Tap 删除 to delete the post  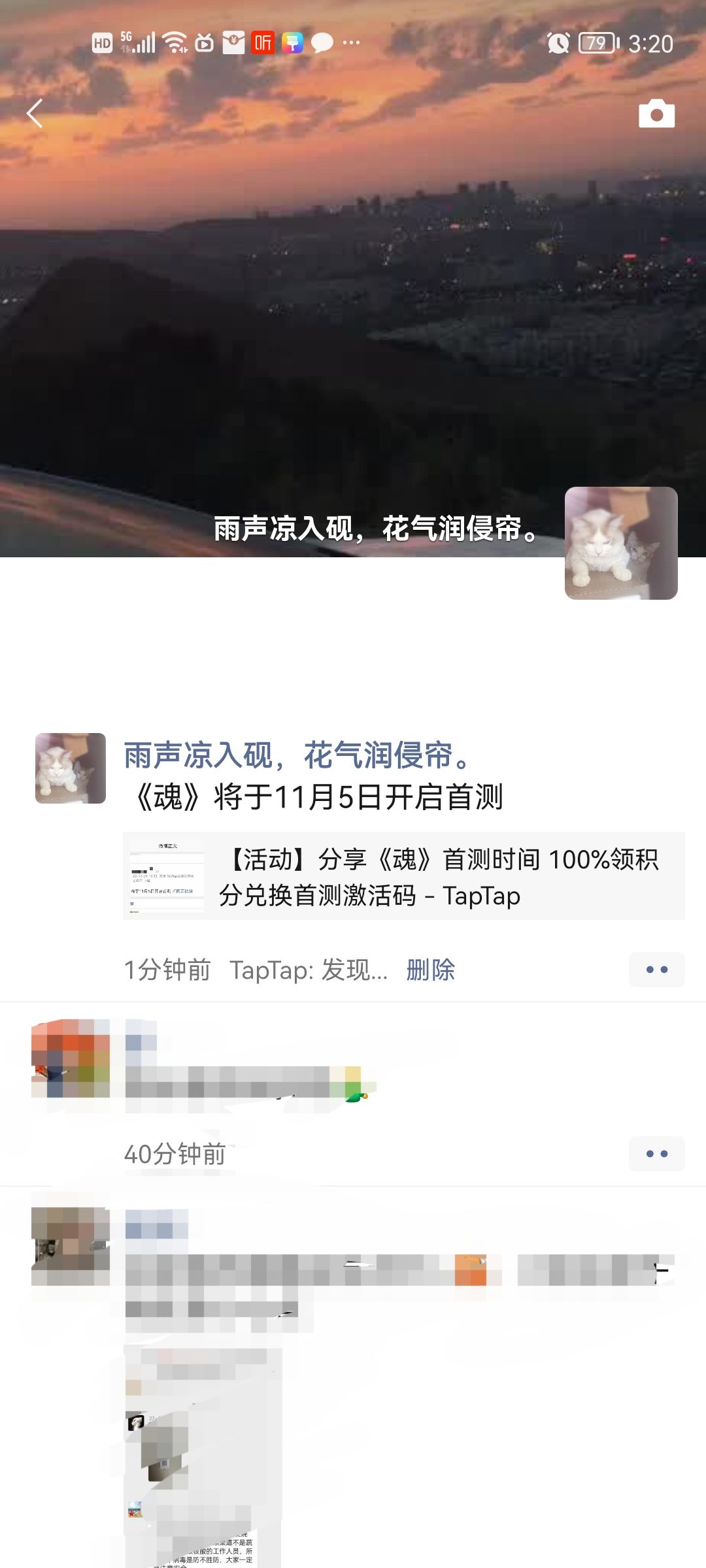point(430,970)
